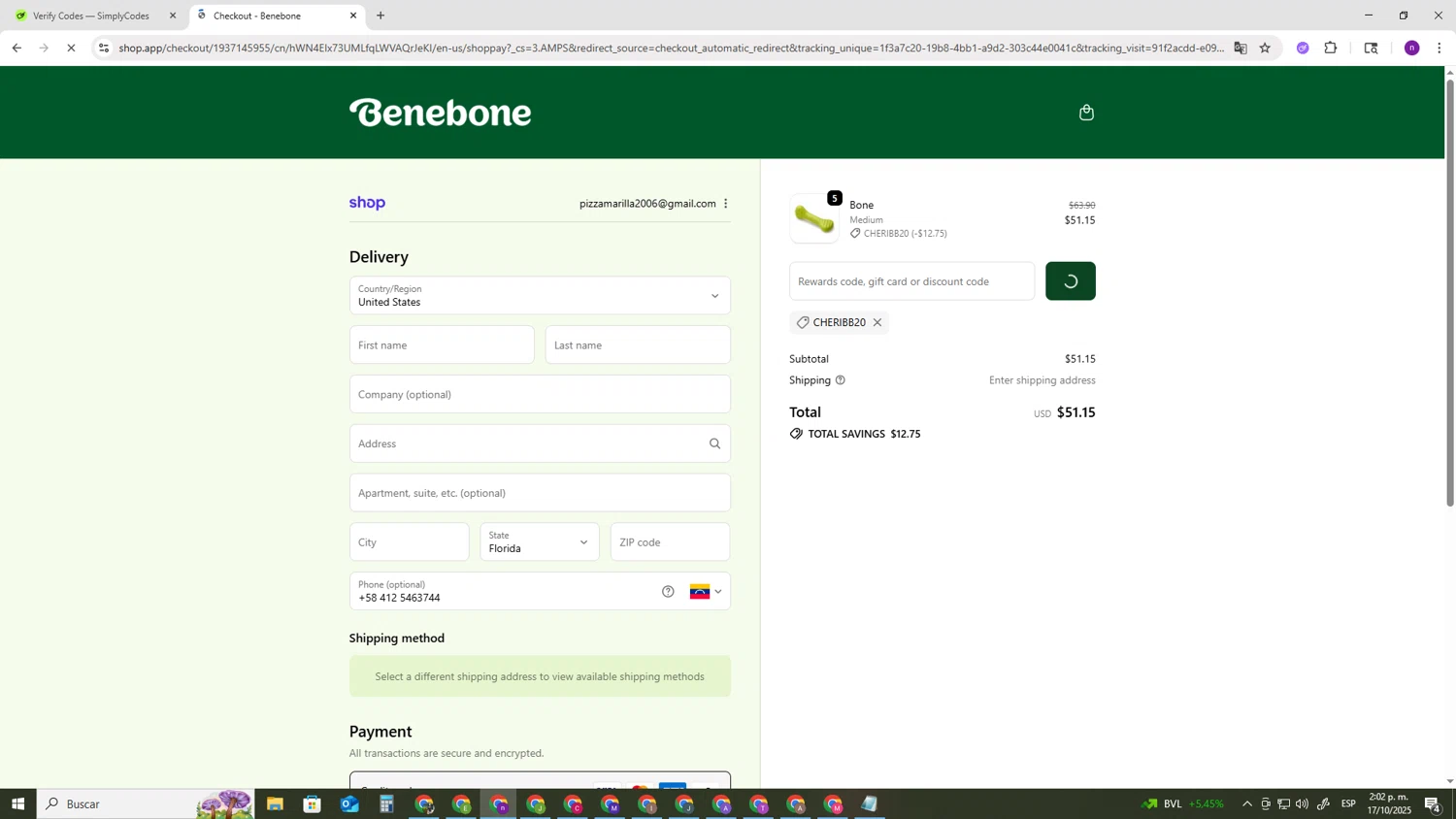This screenshot has height=819, width=1456.
Task: Open Microsoft Store from taskbar
Action: tap(312, 804)
